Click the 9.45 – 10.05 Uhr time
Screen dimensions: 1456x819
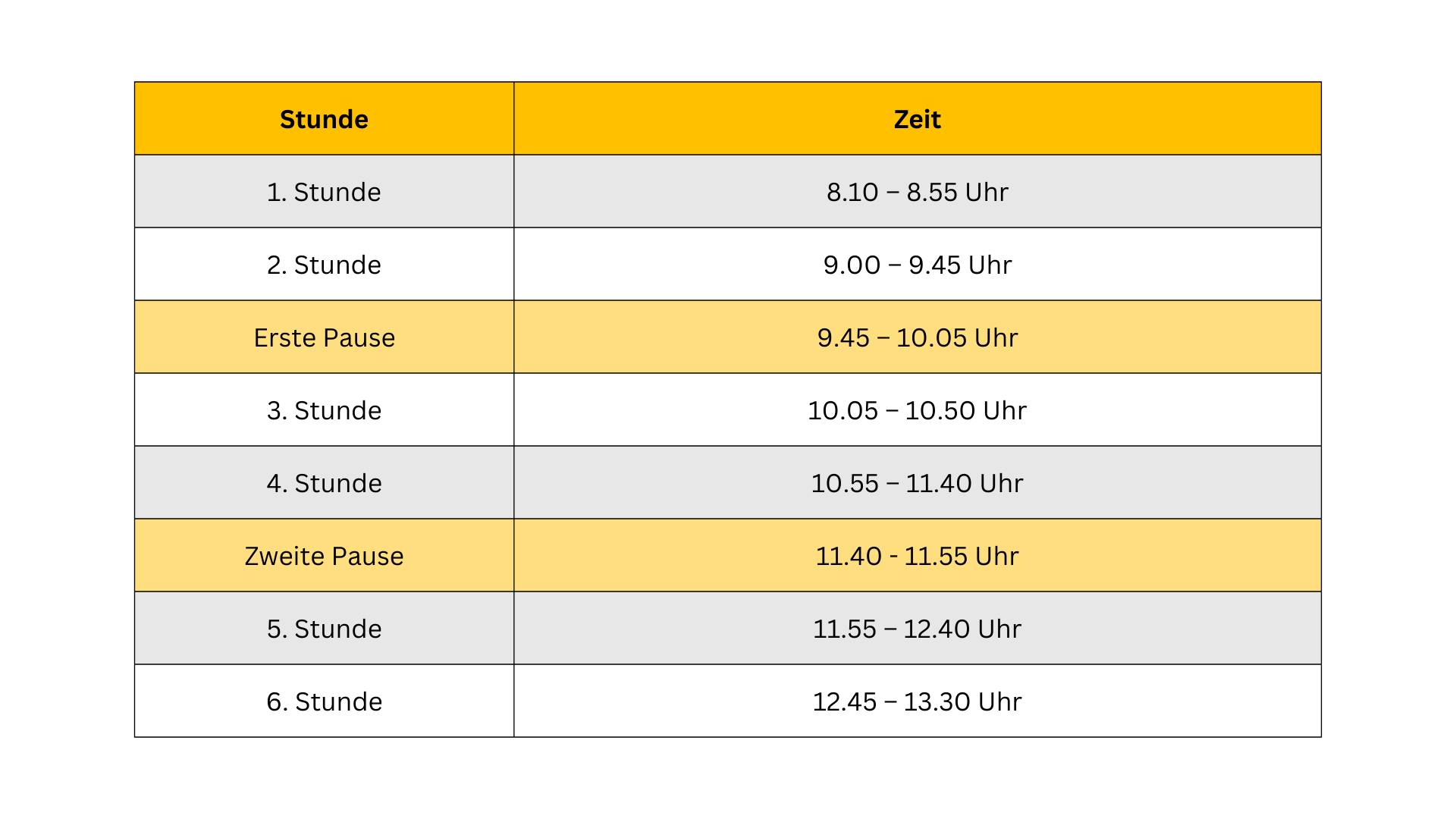[918, 337]
